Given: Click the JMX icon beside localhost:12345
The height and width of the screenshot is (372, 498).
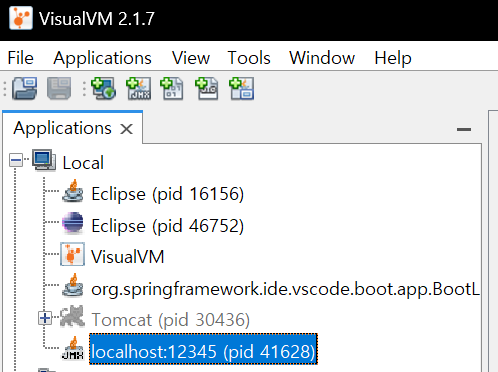Looking at the screenshot, I should (73, 349).
